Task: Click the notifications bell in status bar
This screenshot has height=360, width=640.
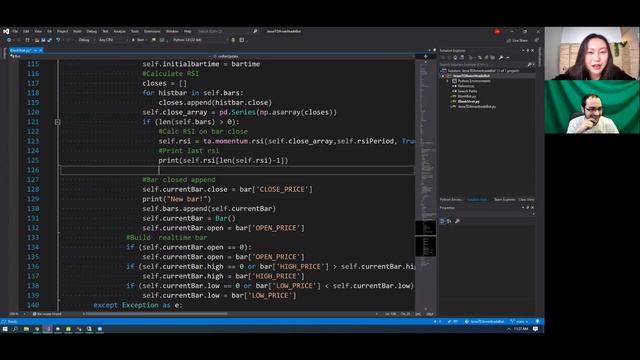Action: [x=538, y=322]
